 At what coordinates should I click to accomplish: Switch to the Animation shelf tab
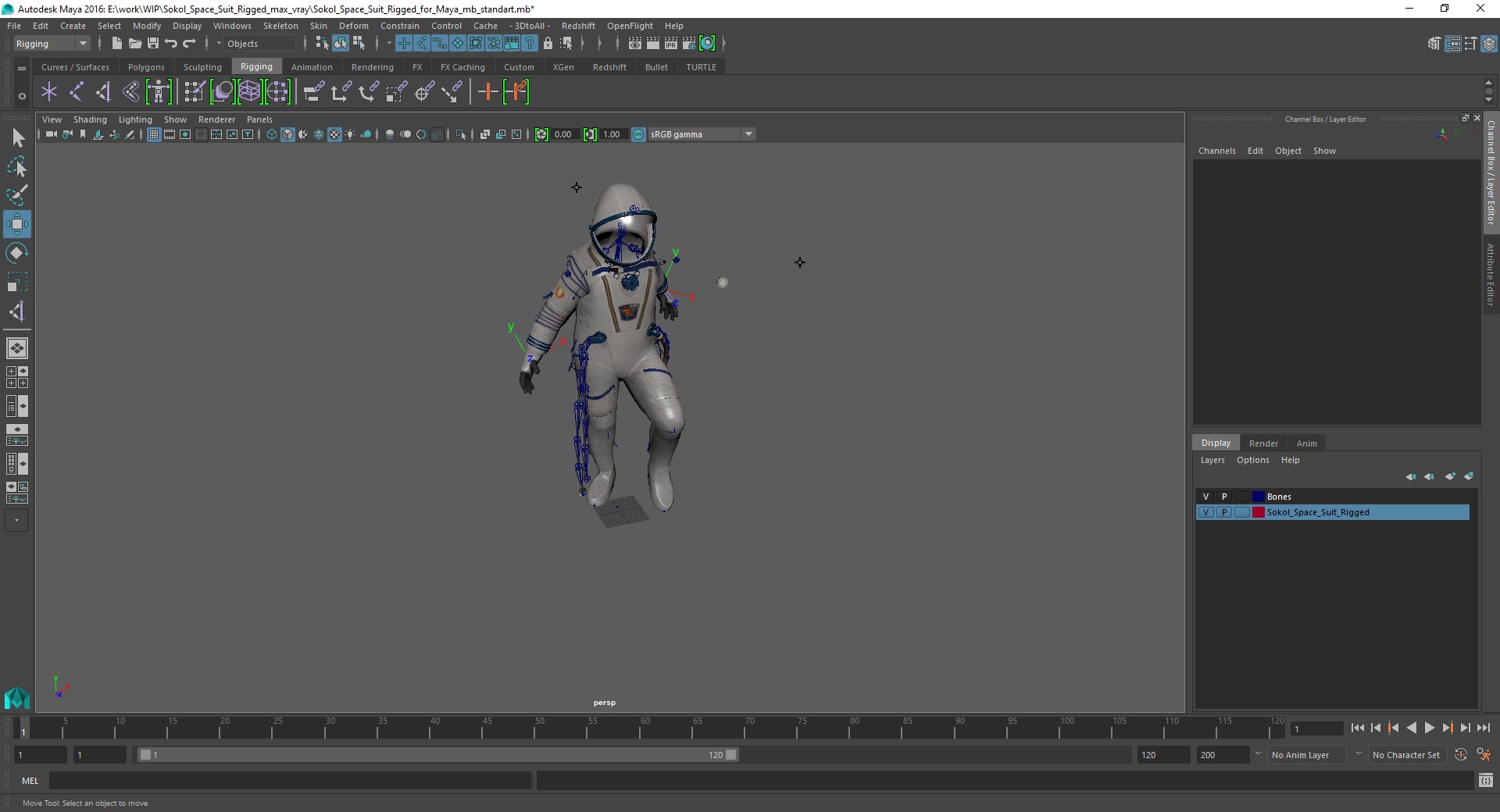[x=312, y=67]
